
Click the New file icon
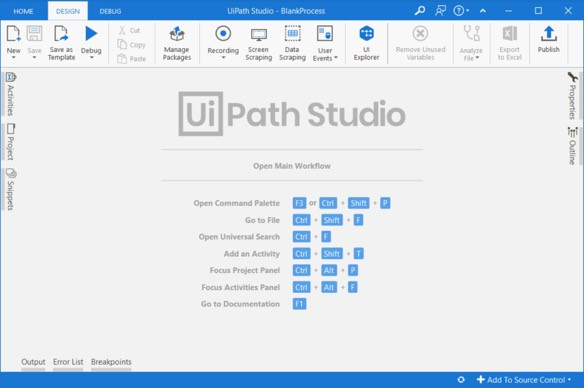(13, 34)
